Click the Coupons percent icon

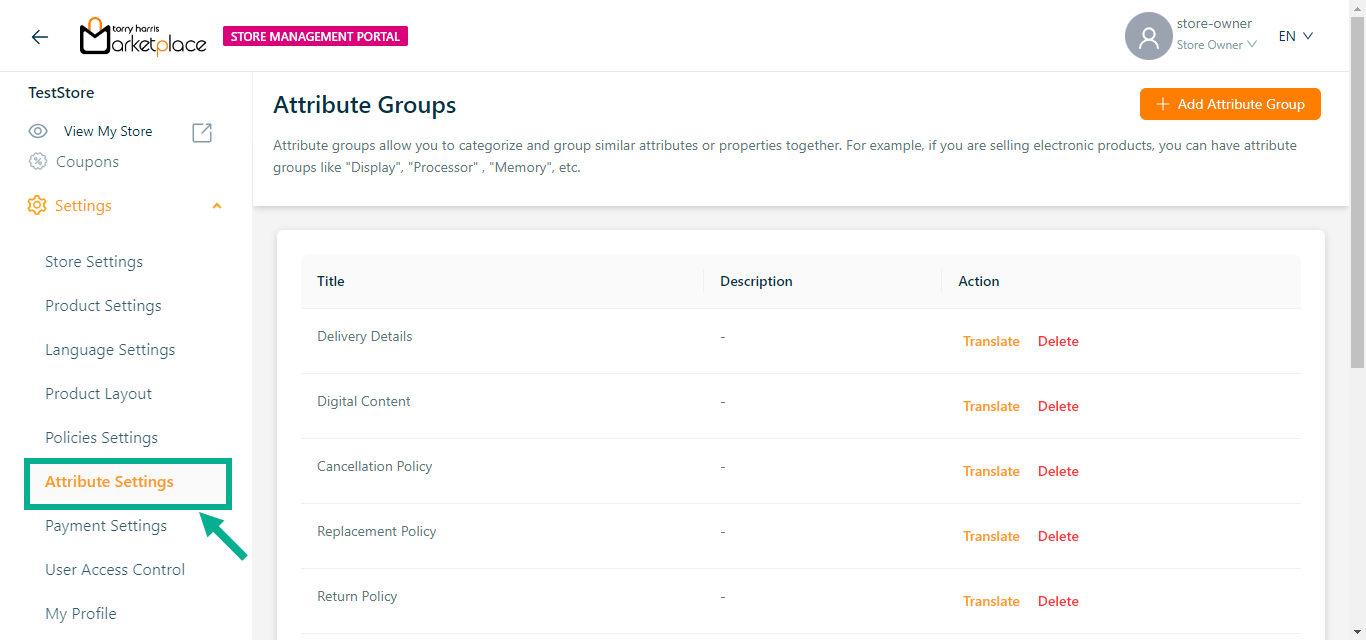38,162
